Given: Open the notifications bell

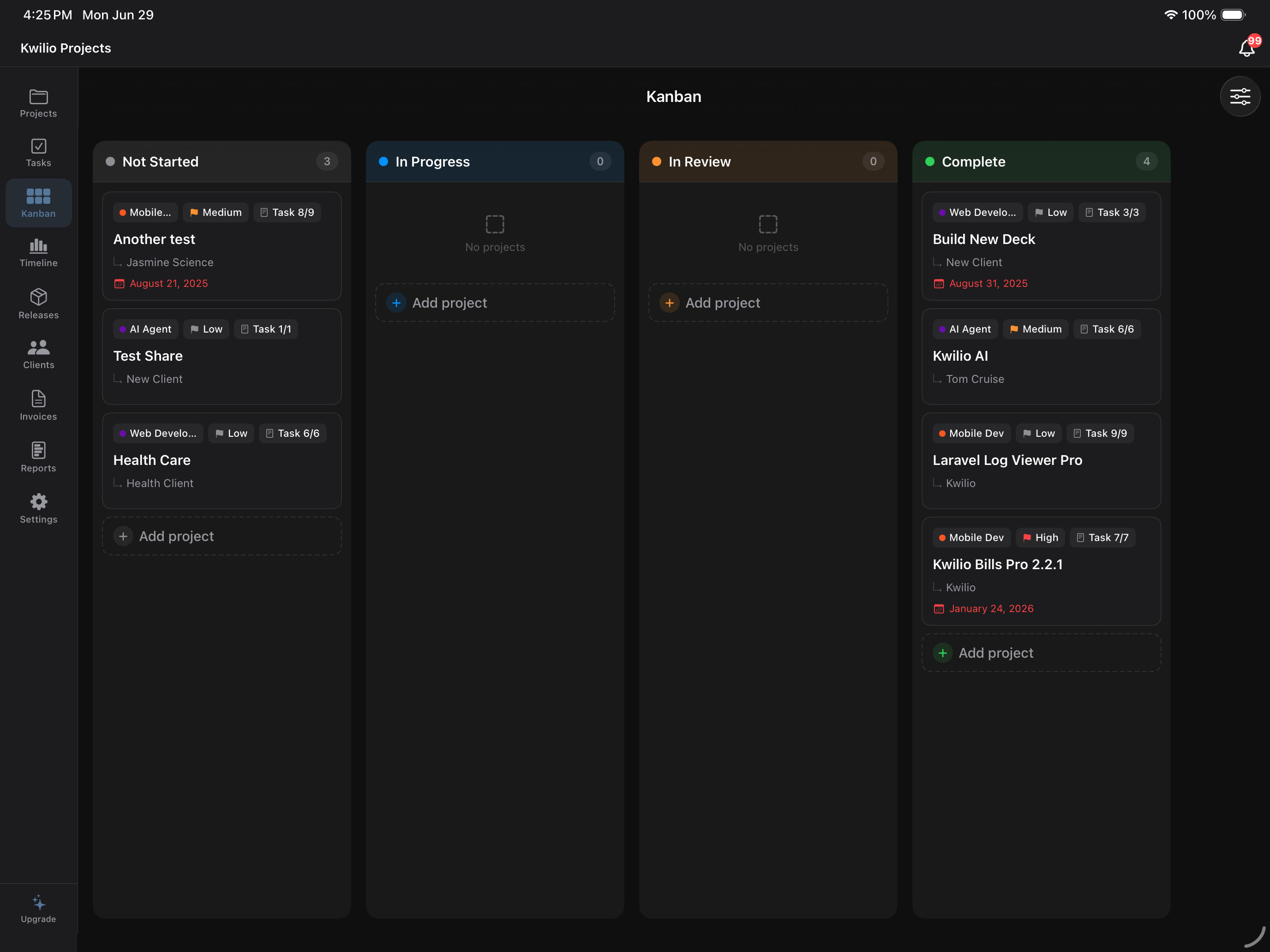Looking at the screenshot, I should tap(1246, 48).
